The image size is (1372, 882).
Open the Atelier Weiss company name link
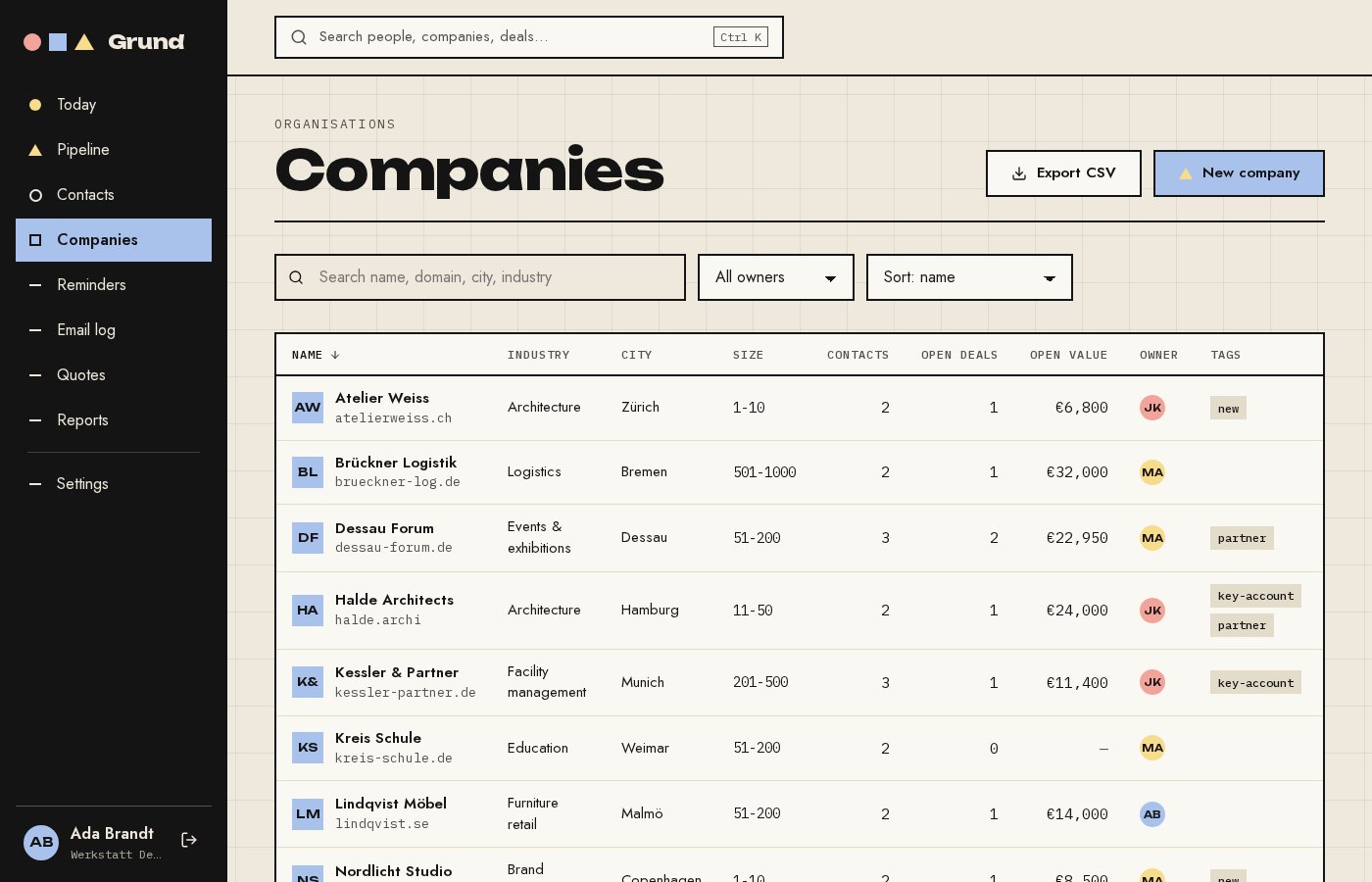point(382,398)
